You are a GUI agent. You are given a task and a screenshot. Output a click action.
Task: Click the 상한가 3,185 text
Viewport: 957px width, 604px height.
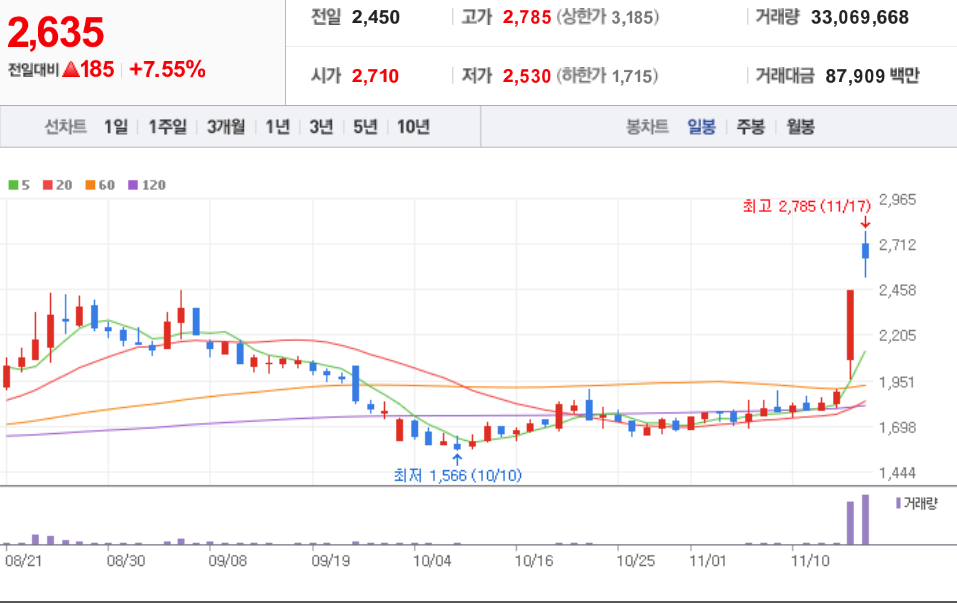[x=607, y=18]
